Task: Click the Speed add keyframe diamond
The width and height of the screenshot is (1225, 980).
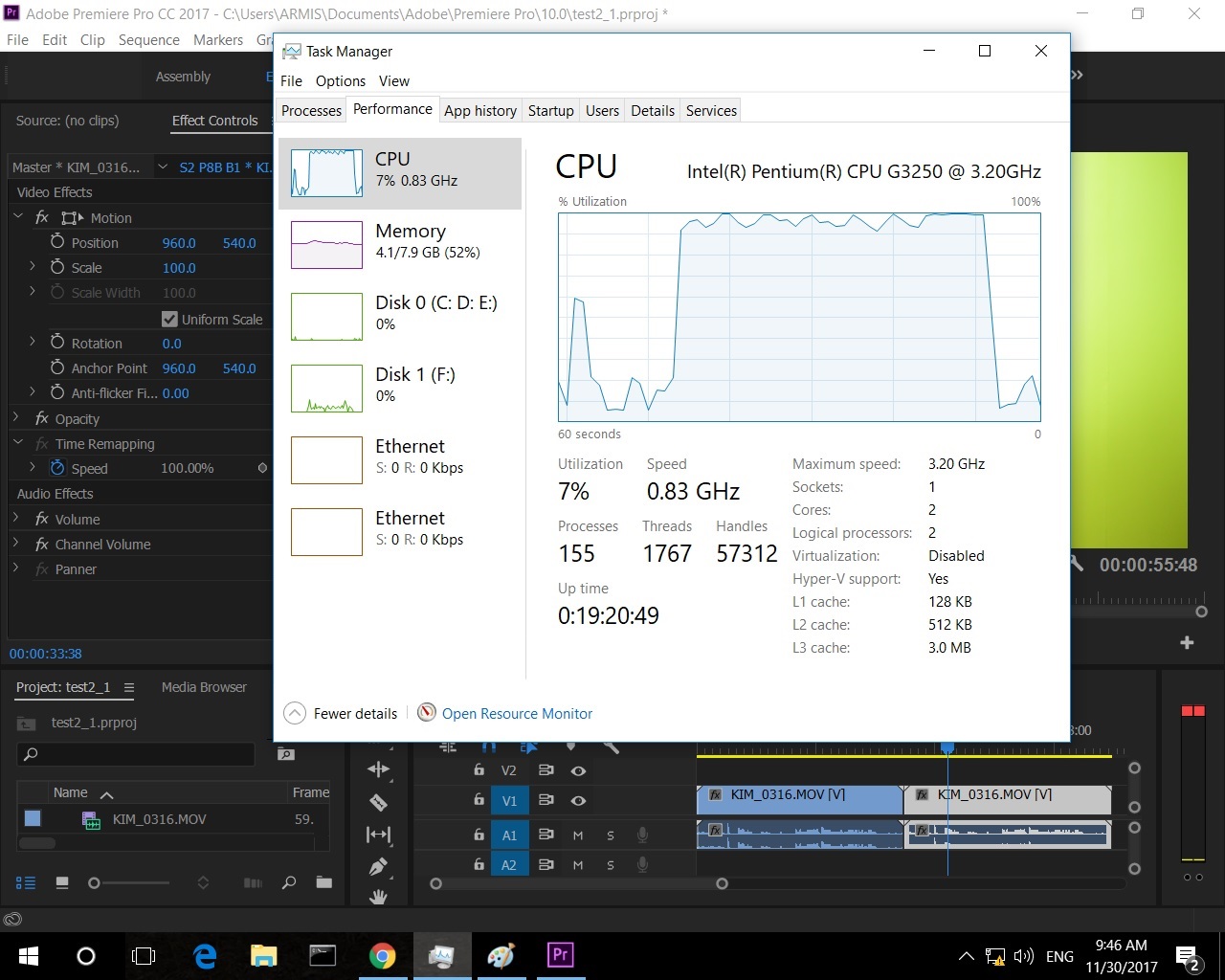Action: [x=262, y=468]
